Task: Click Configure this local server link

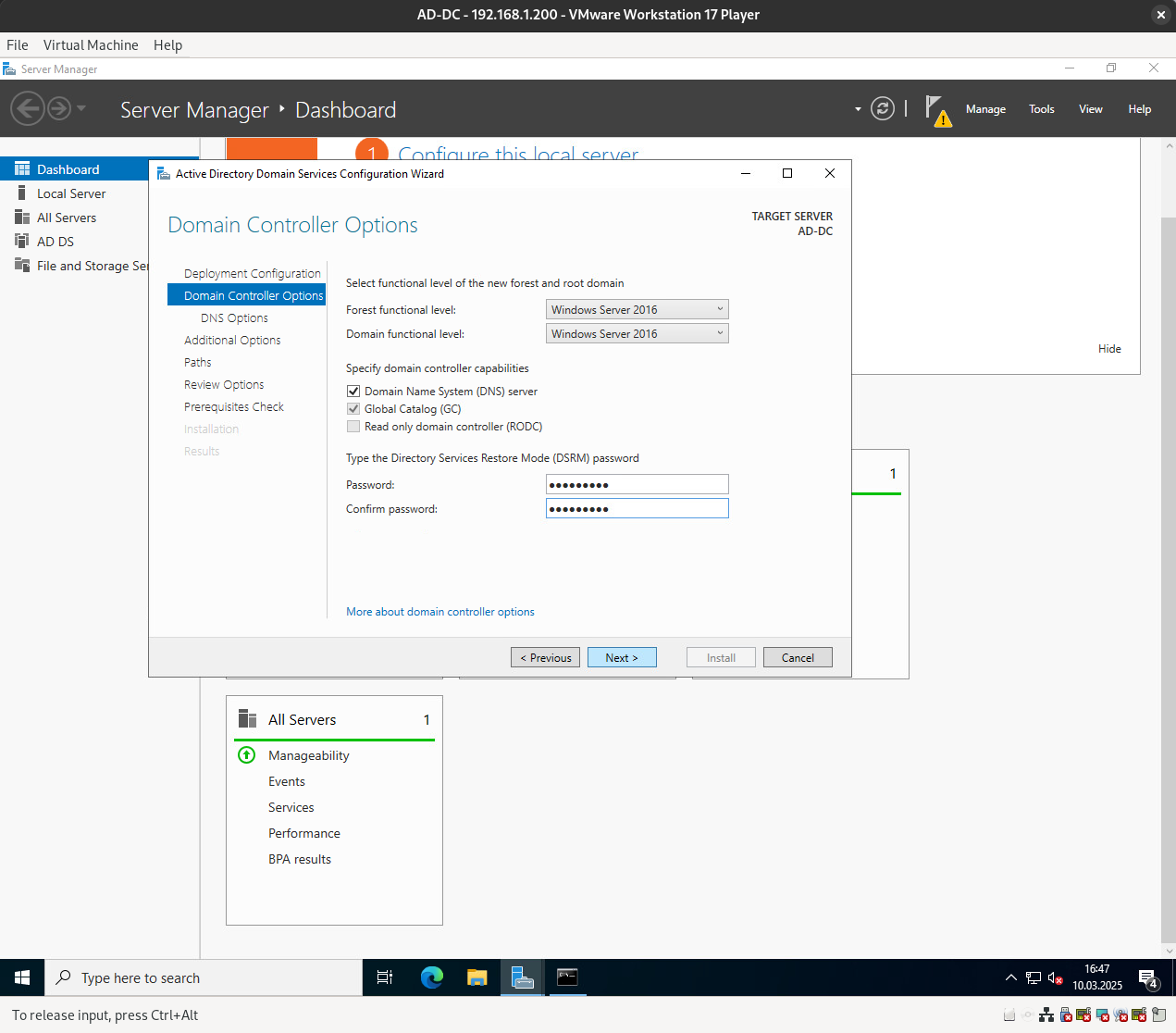Action: pos(518,153)
